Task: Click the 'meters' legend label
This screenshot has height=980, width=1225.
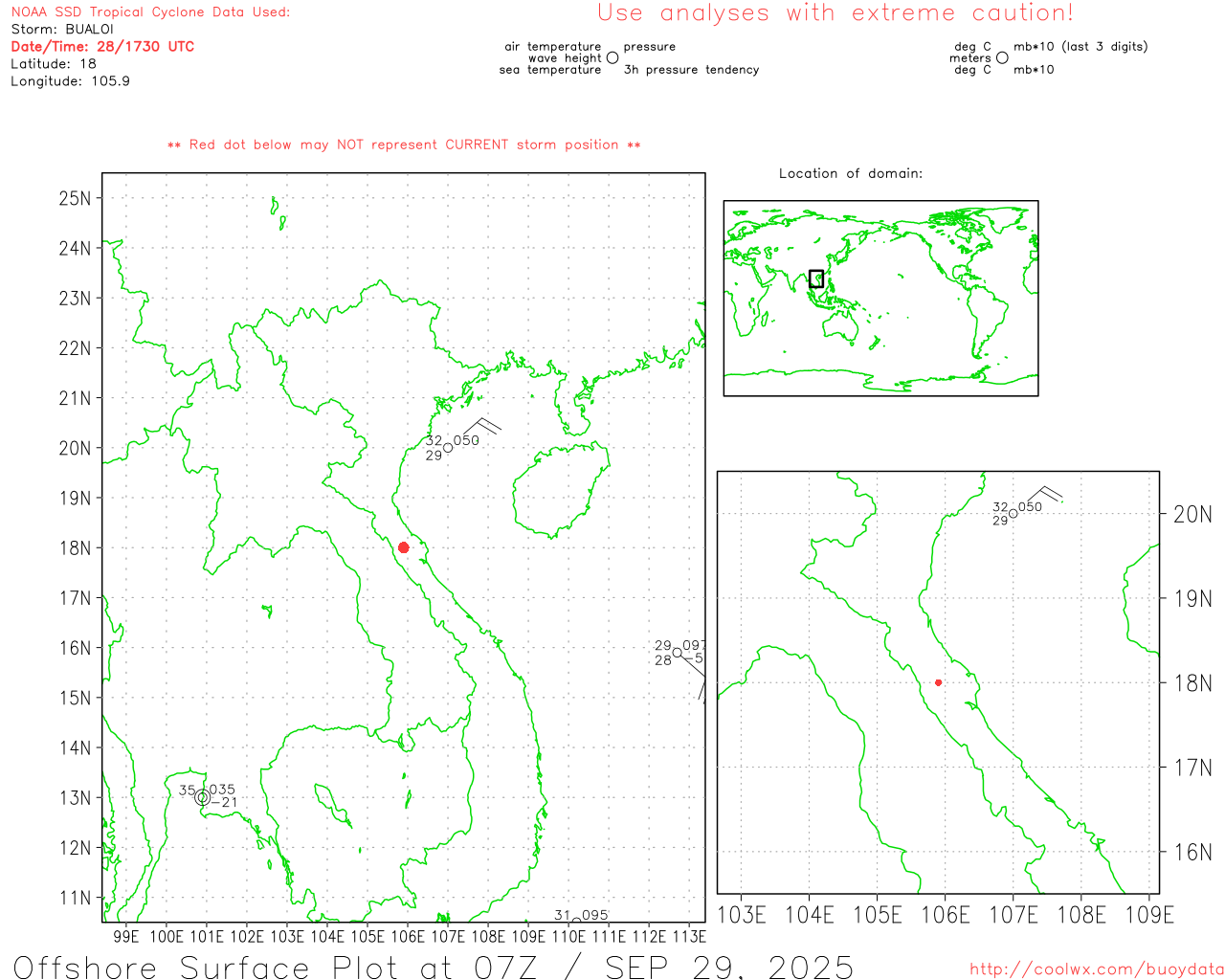Action: (x=970, y=58)
